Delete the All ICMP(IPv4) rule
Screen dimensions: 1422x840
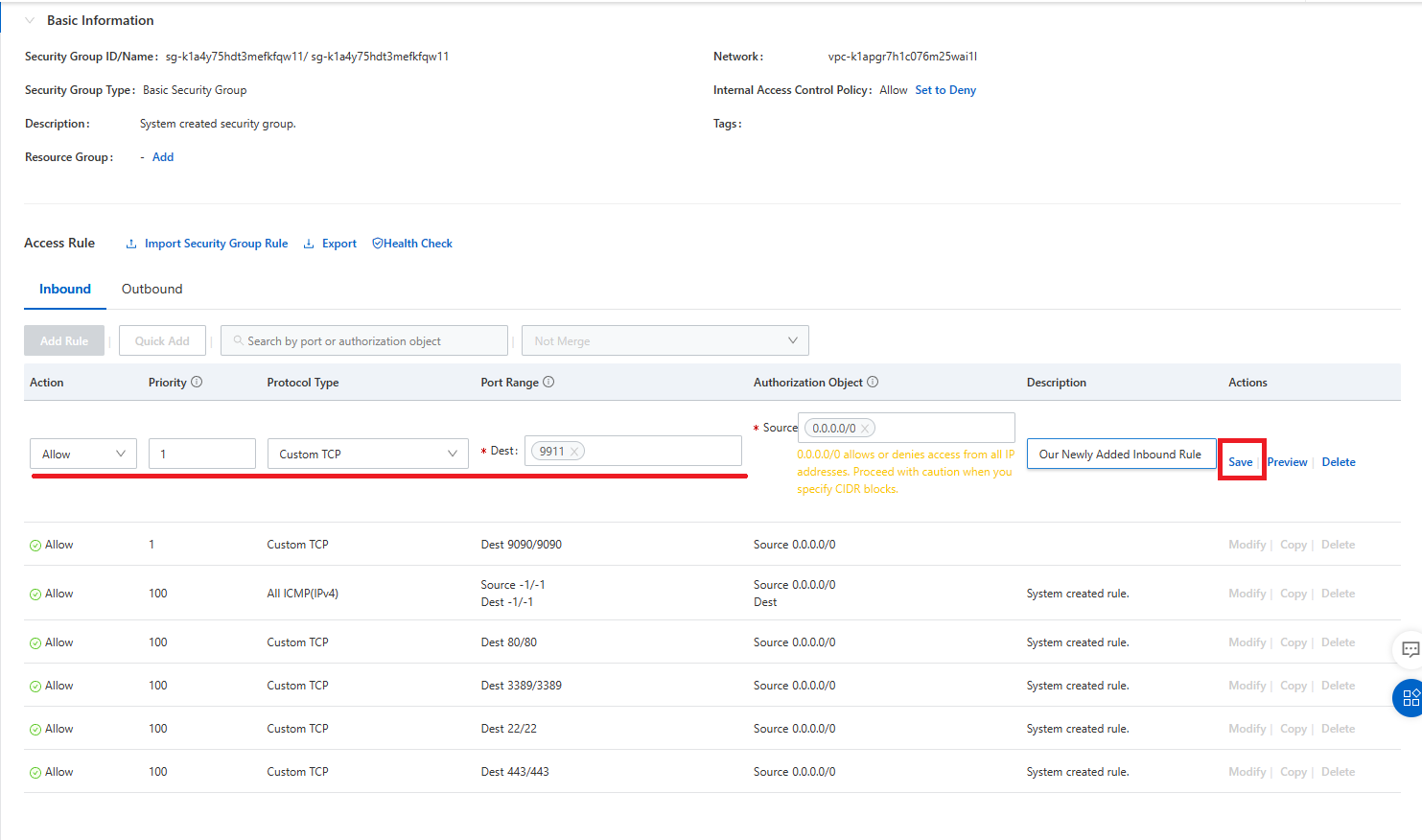[1339, 594]
